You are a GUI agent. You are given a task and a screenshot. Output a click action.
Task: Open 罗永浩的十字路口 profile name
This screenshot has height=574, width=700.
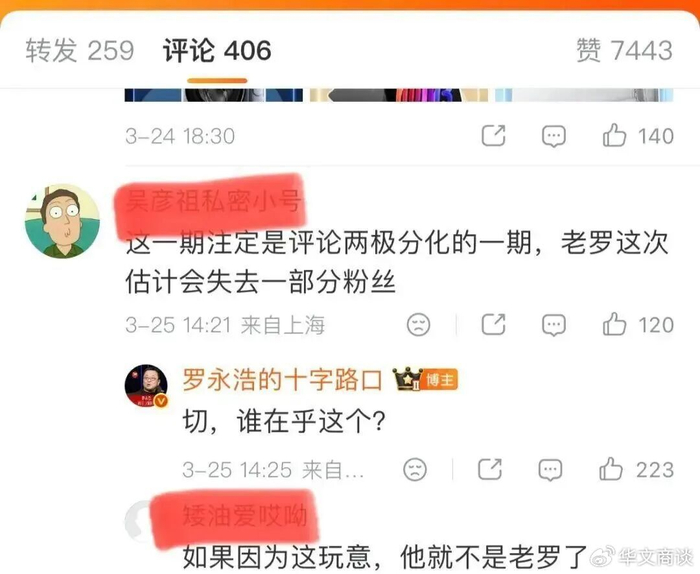(x=283, y=380)
